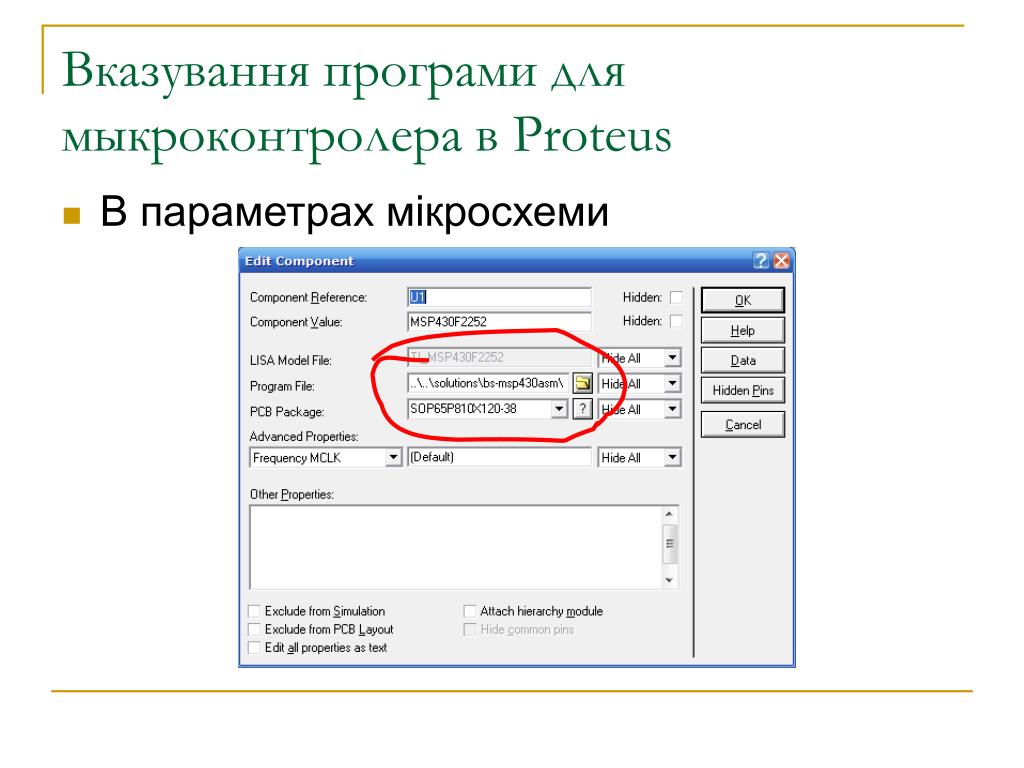The image size is (1024, 768).
Task: Expand PCB Package SOP65P810X120-38 combo box
Action: click(559, 409)
